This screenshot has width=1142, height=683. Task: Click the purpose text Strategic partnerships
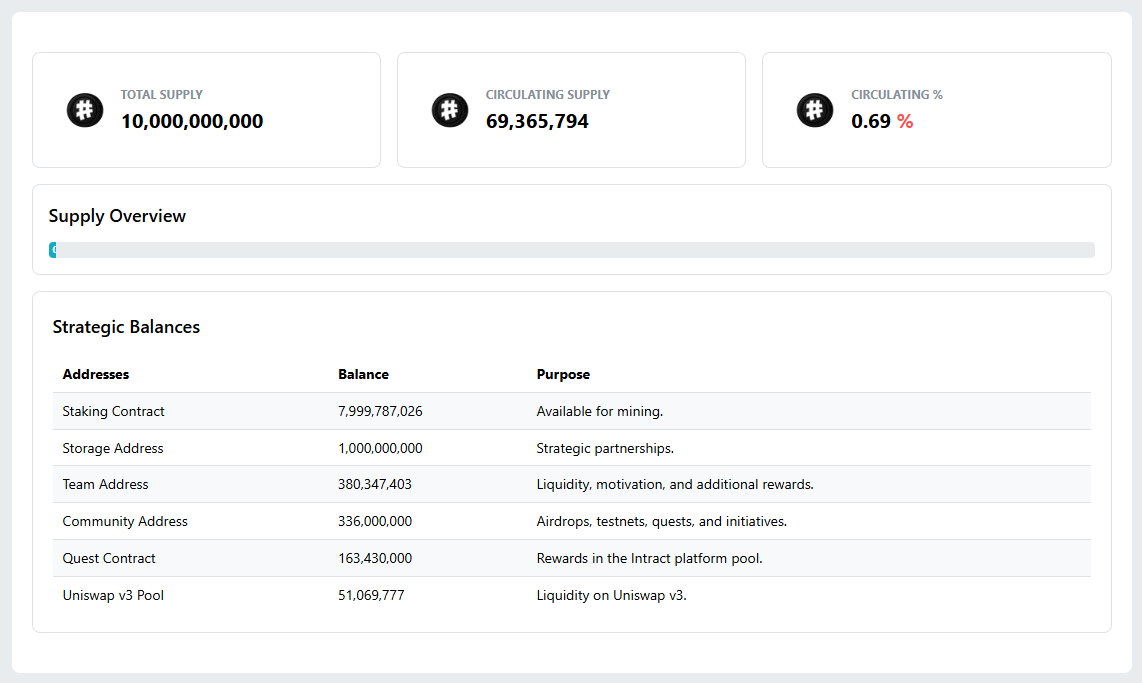click(605, 449)
